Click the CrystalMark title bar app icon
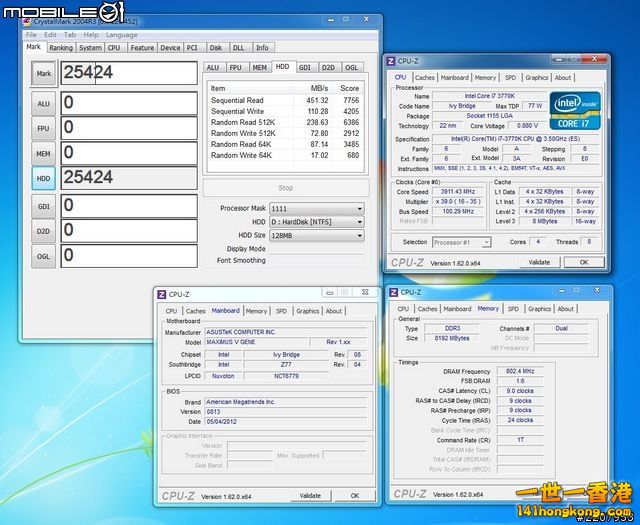The height and width of the screenshot is (525, 640). point(28,22)
